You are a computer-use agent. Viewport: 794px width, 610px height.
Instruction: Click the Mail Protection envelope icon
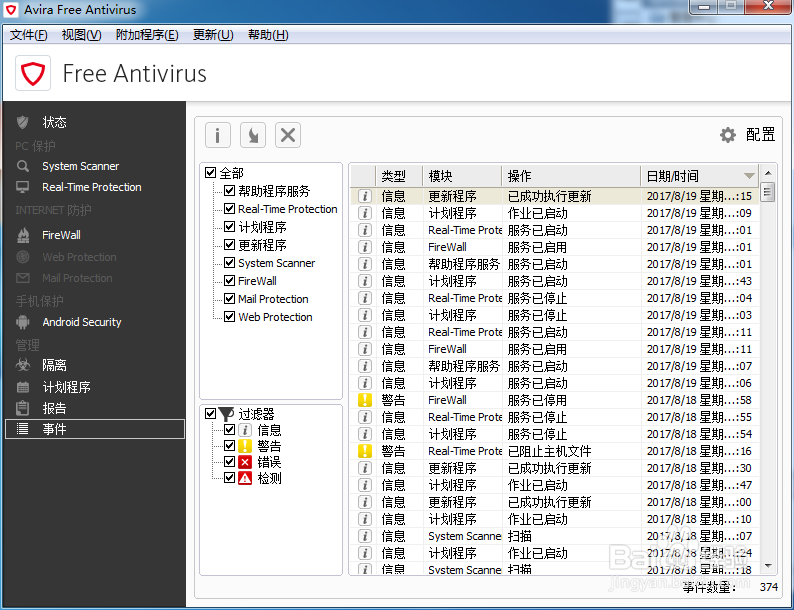tap(23, 278)
